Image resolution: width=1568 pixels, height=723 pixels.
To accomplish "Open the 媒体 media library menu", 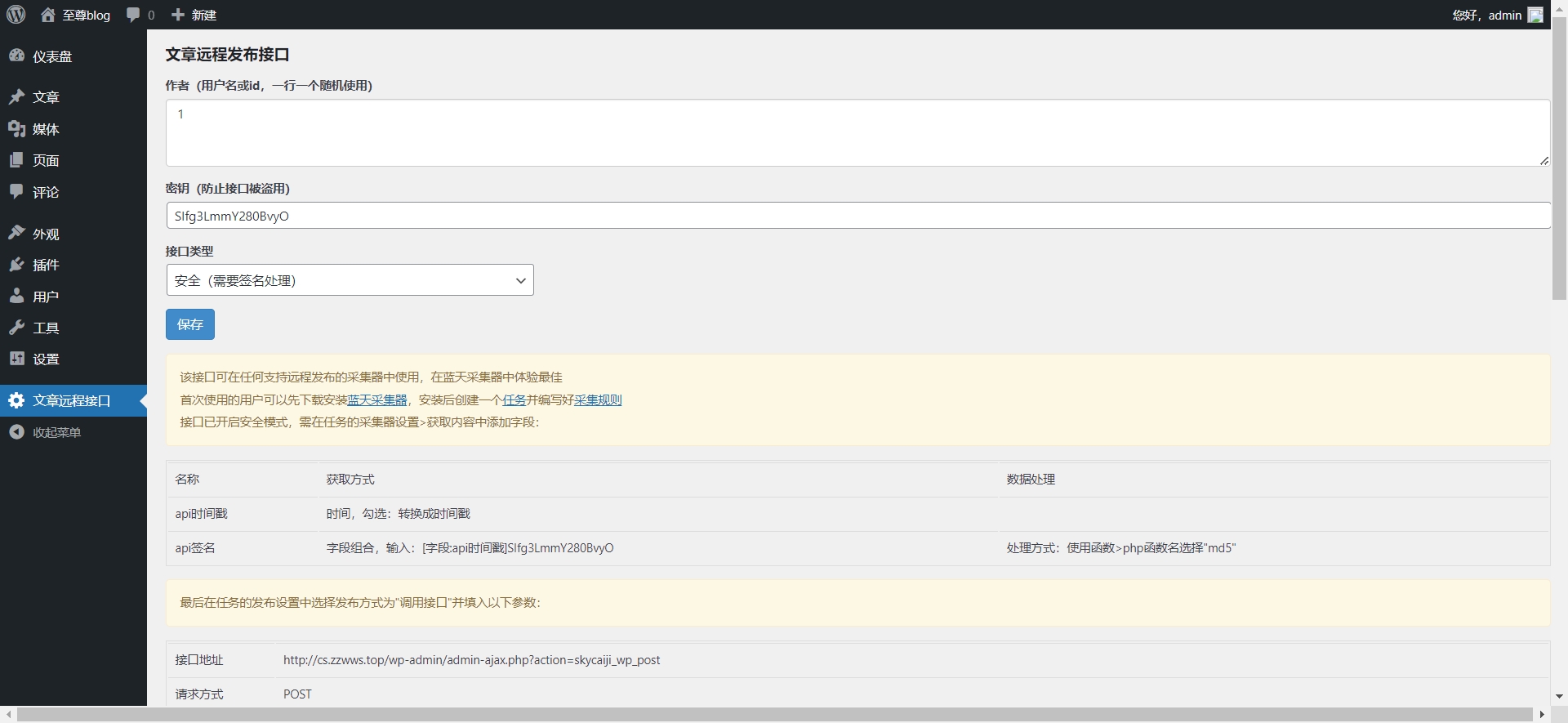I will click(x=46, y=129).
